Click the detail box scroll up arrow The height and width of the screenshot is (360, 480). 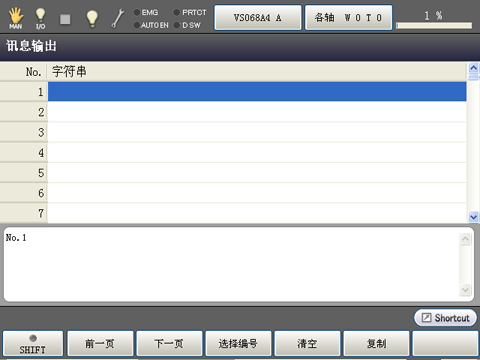465,239
